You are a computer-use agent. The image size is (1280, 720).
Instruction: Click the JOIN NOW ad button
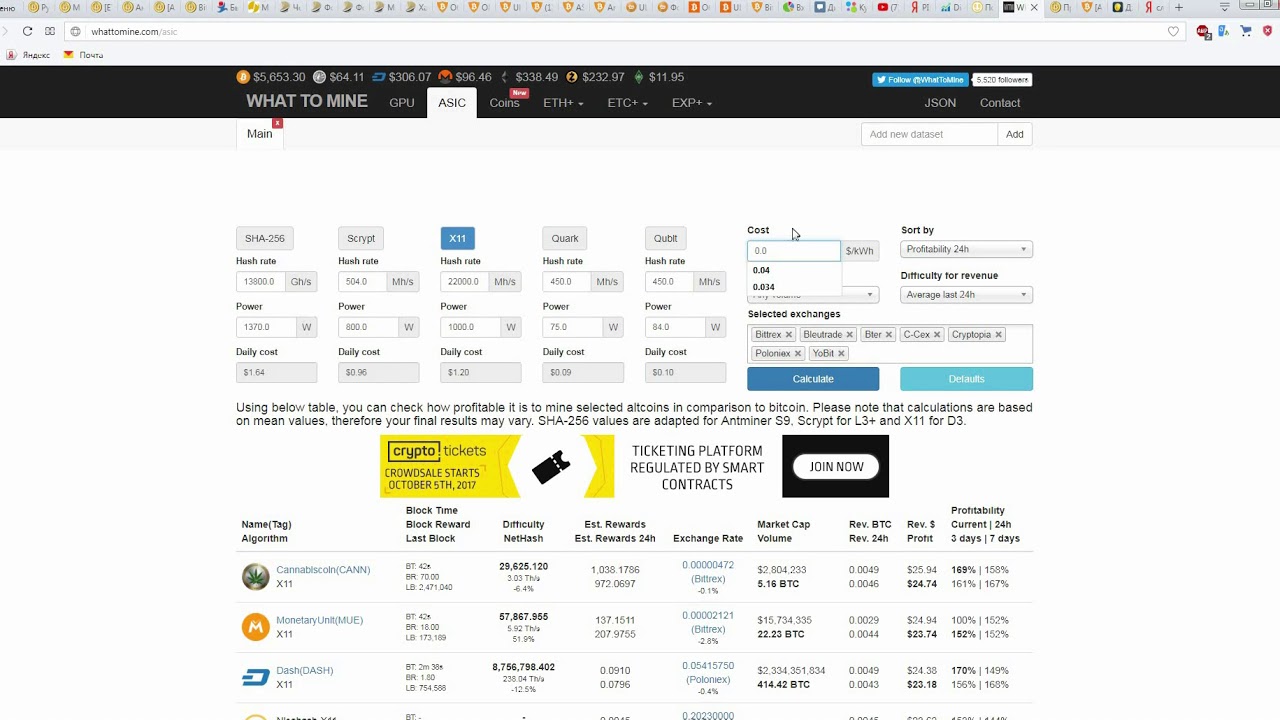[x=836, y=466]
